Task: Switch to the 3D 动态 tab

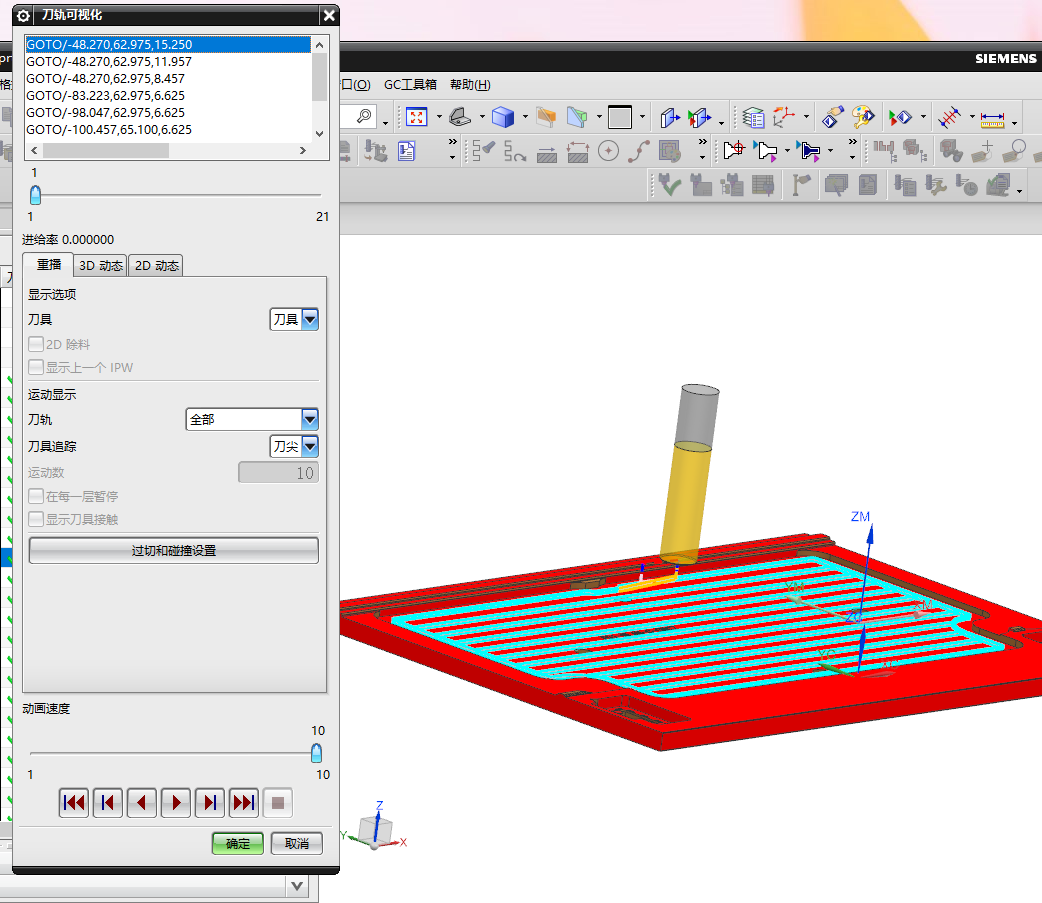Action: [x=100, y=266]
